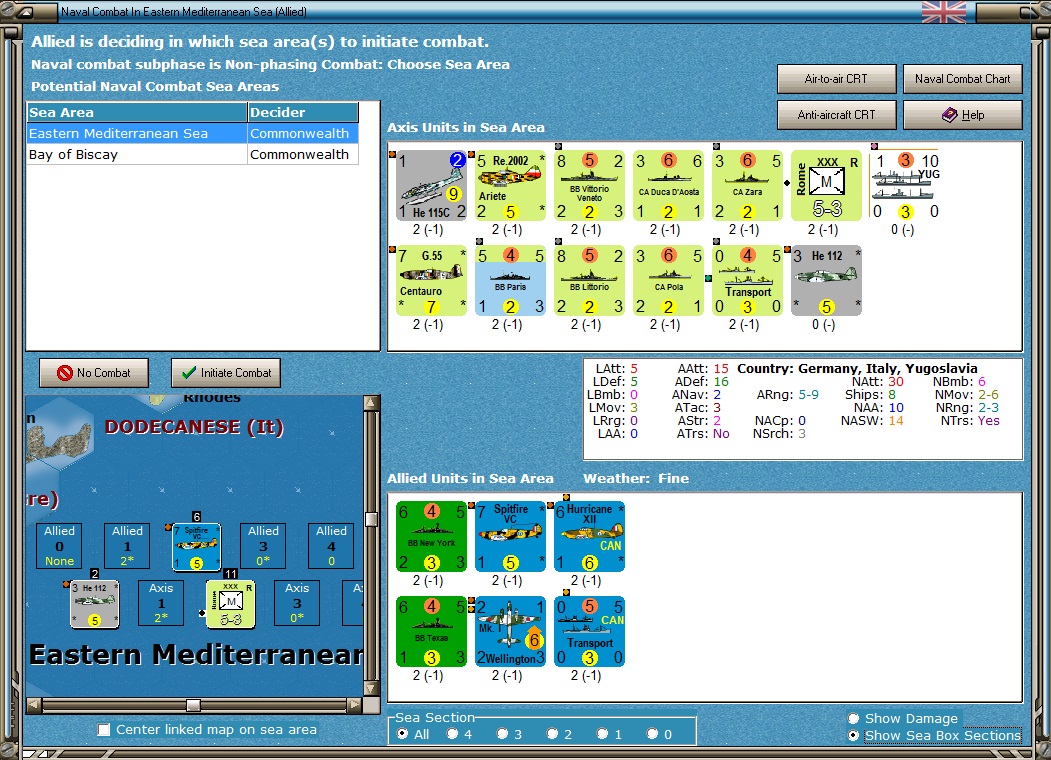Viewport: 1051px width, 760px height.
Task: Click the Allied 4 sea box section
Action: tap(331, 546)
